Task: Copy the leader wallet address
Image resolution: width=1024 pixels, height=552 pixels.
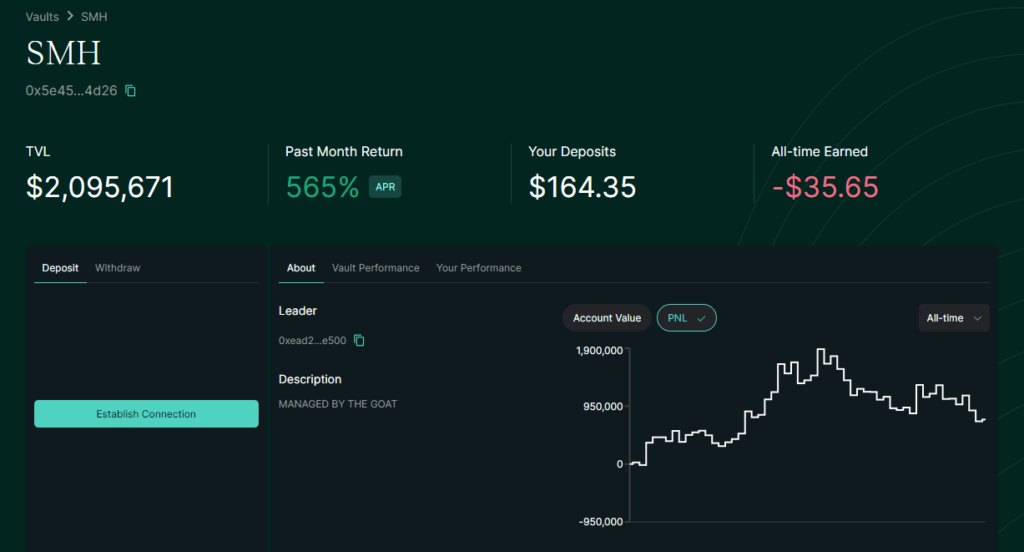Action: pos(360,341)
